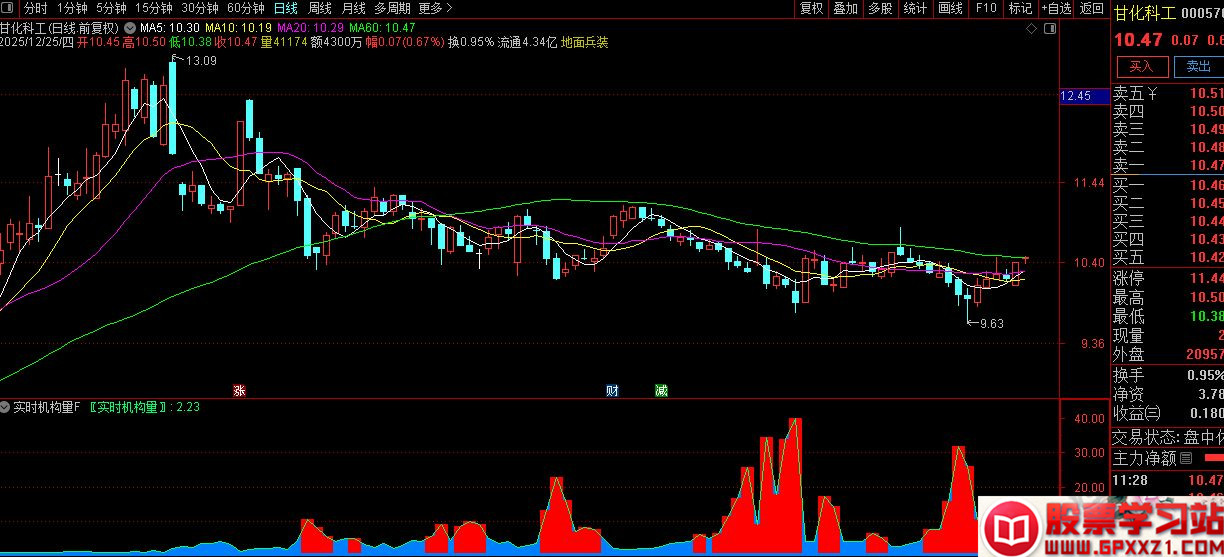Click the list icon beside 主力净额
The height and width of the screenshot is (557, 1224).
pos(1186,459)
